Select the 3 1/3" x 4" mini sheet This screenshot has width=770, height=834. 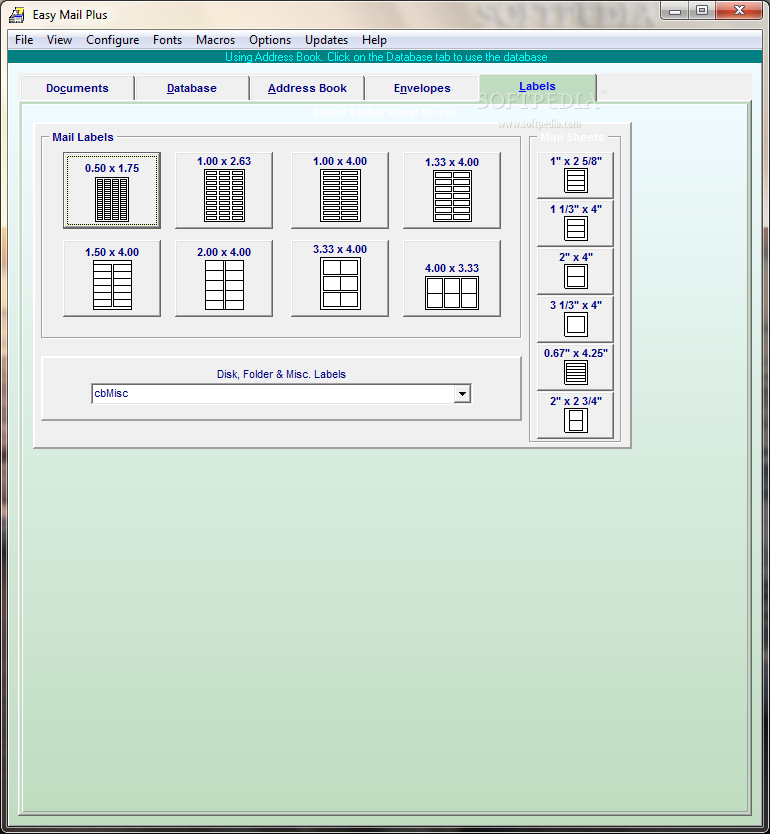pos(575,319)
